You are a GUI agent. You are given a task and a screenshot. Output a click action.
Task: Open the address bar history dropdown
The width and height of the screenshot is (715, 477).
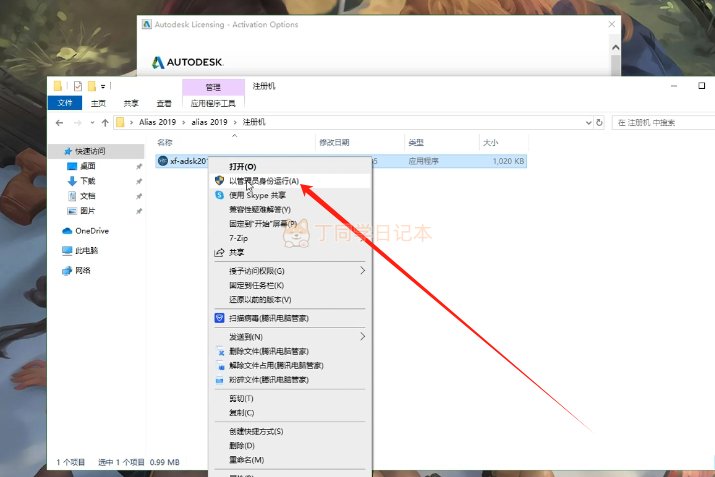pos(588,123)
